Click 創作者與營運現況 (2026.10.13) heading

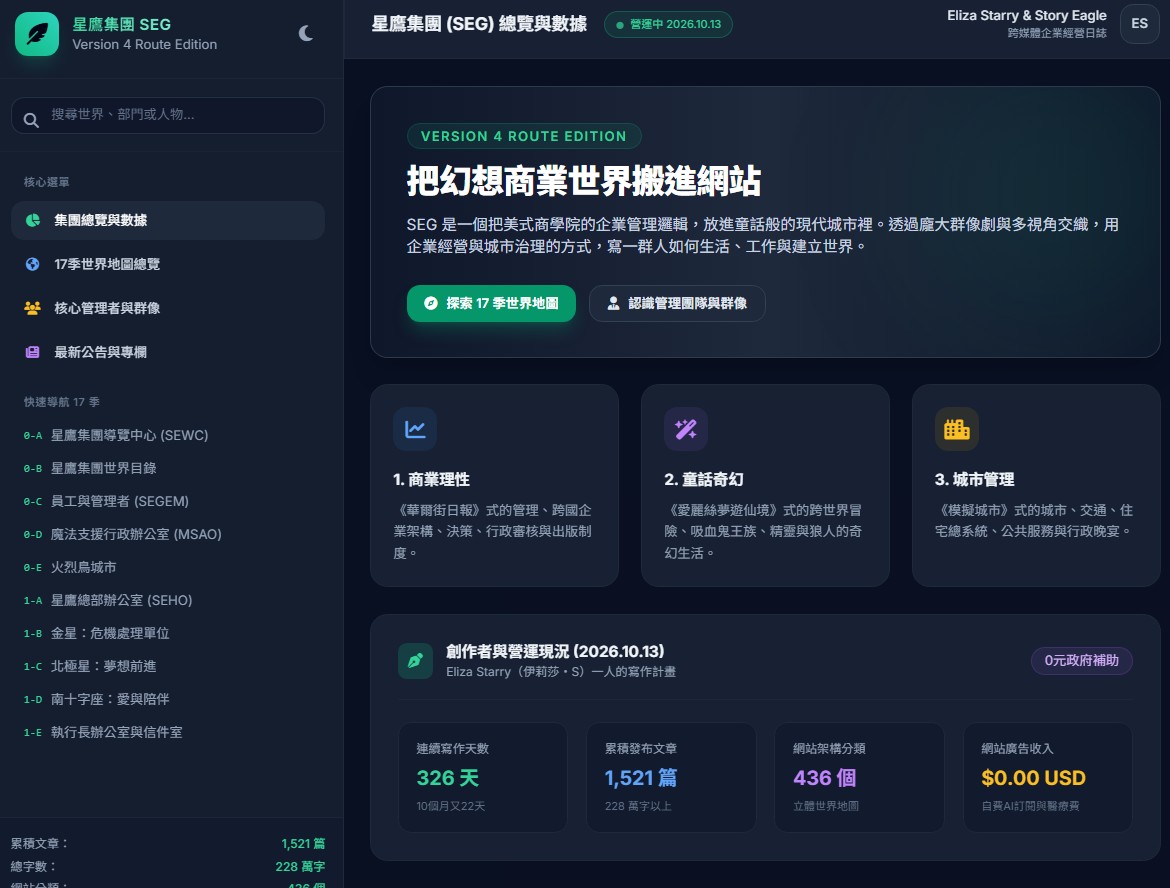tap(555, 651)
